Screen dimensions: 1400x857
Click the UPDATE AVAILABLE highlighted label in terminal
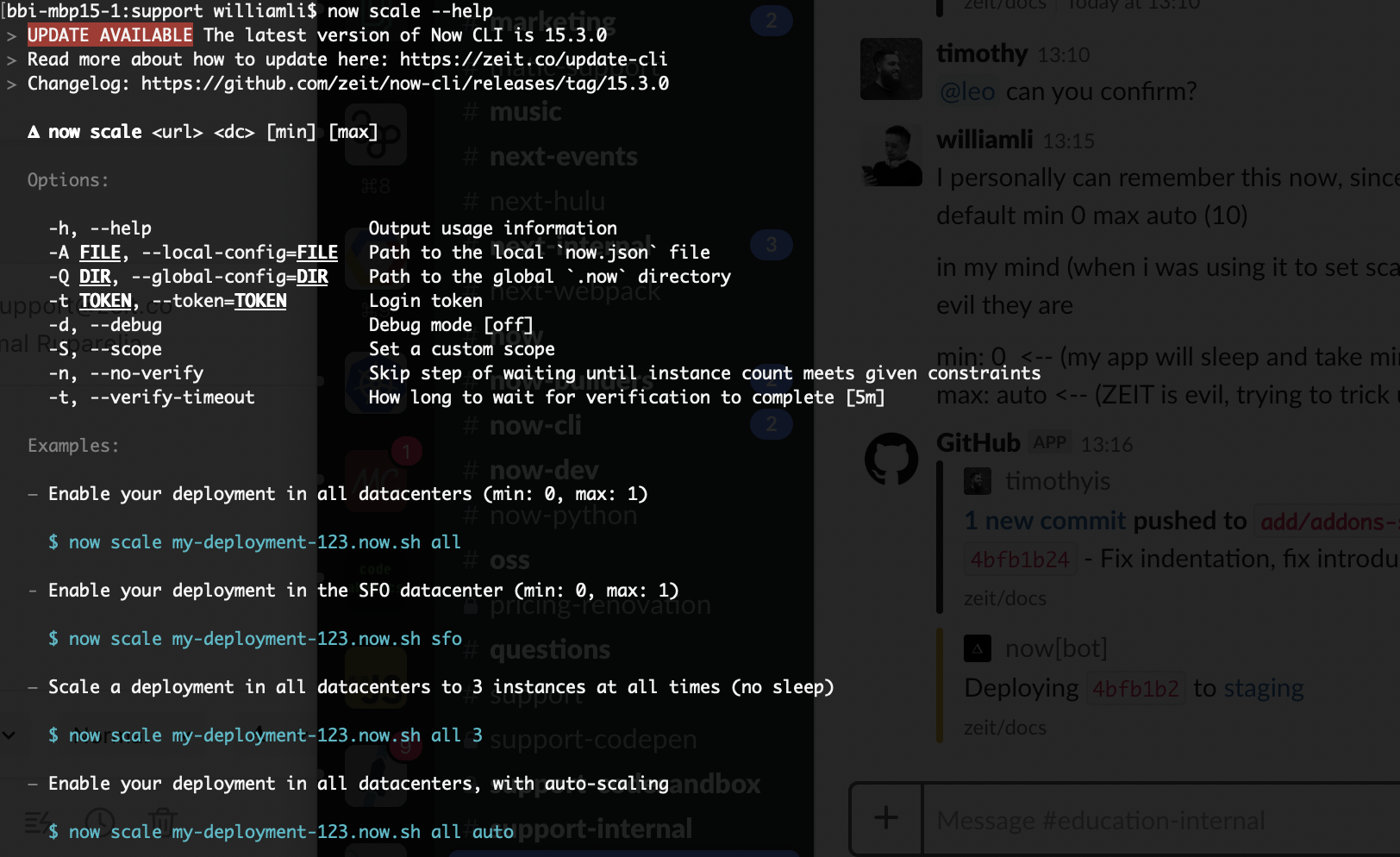(110, 35)
